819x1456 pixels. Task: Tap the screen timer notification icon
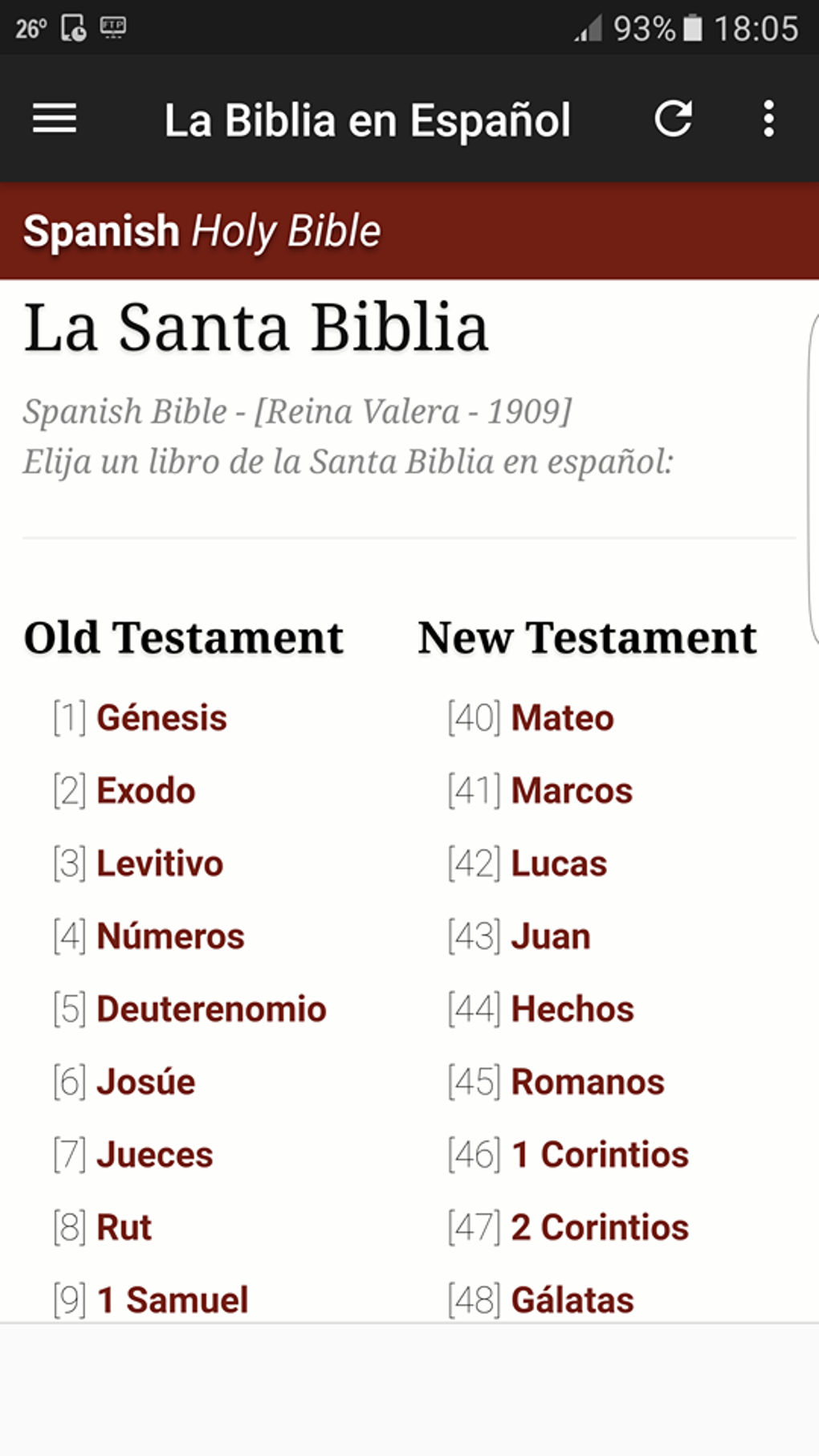pos(74,28)
